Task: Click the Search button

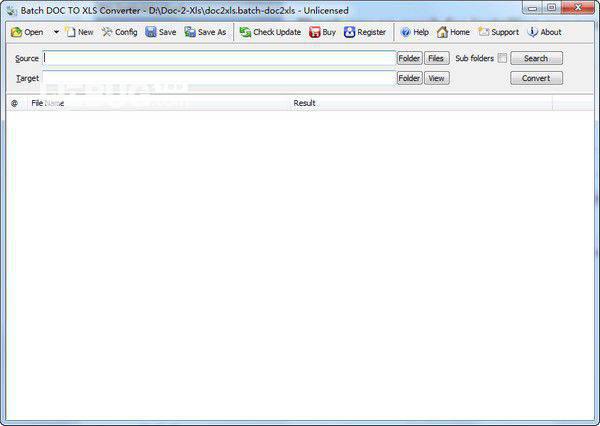Action: 536,58
